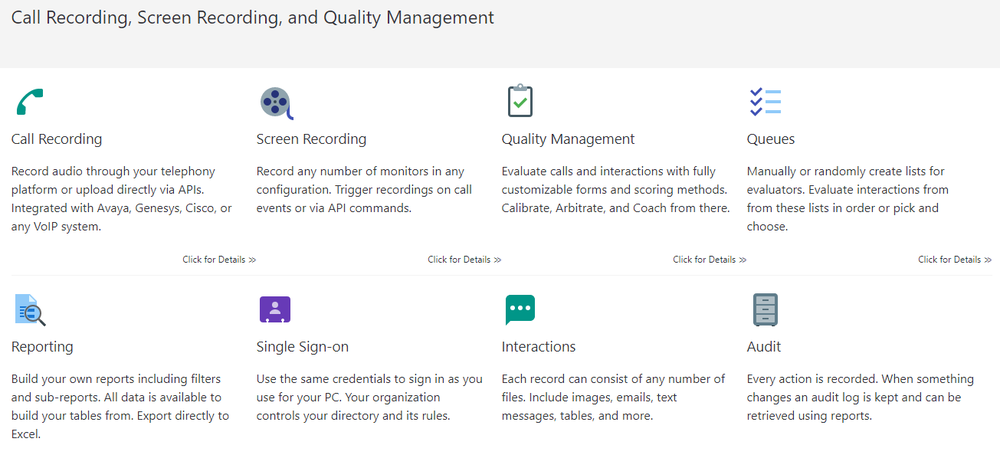Open Click for Details under Call Recording
Image resolution: width=1000 pixels, height=451 pixels.
pos(219,260)
